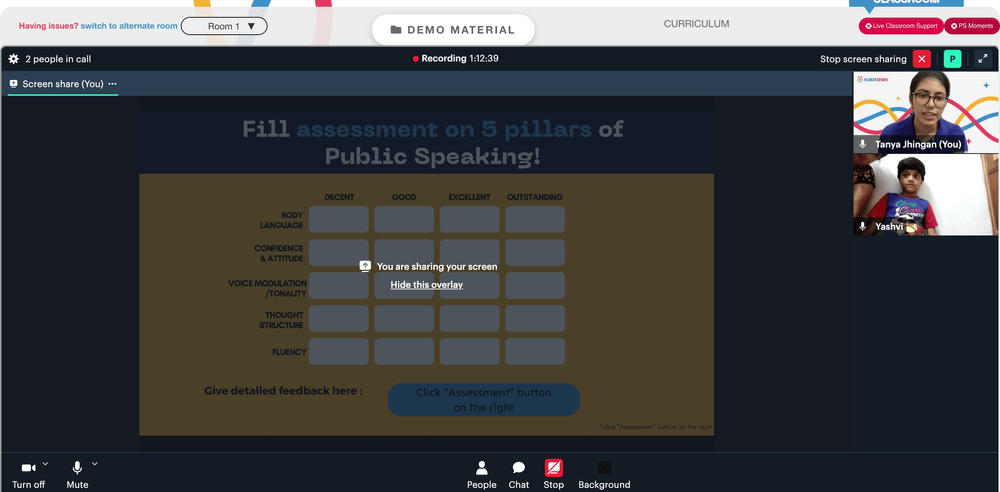
Task: Click the FLUENCY row label
Action: [290, 352]
